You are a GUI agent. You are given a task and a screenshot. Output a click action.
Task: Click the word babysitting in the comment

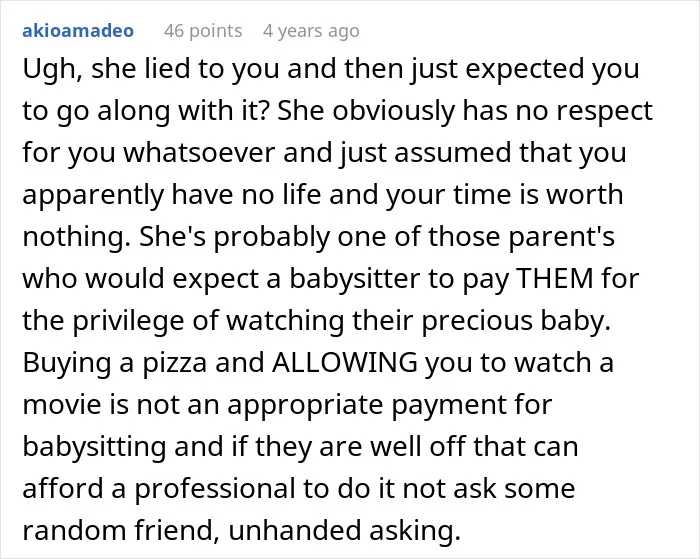(94, 448)
